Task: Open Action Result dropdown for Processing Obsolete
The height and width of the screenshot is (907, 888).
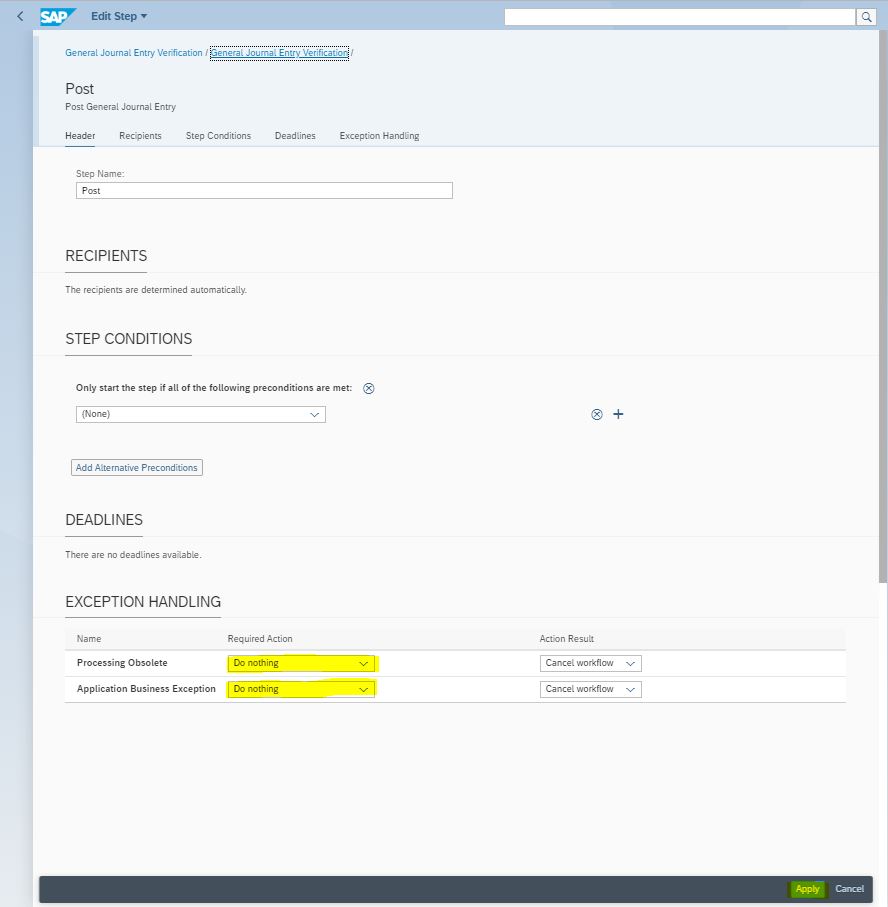Action: (x=591, y=663)
